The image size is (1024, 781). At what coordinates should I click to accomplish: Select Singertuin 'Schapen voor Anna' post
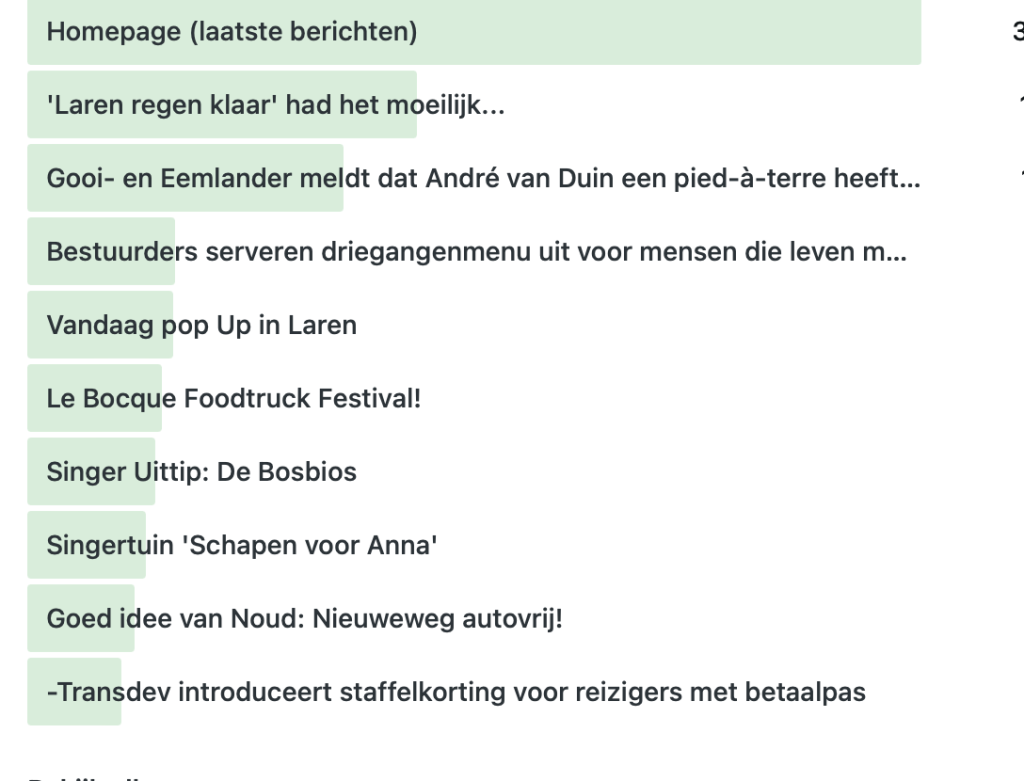click(x=242, y=546)
